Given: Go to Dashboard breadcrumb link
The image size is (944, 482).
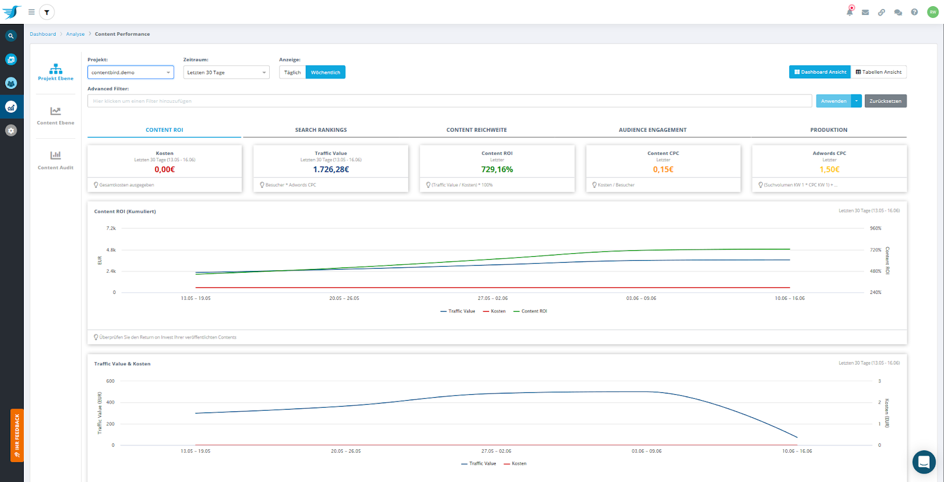Looking at the screenshot, I should point(43,34).
